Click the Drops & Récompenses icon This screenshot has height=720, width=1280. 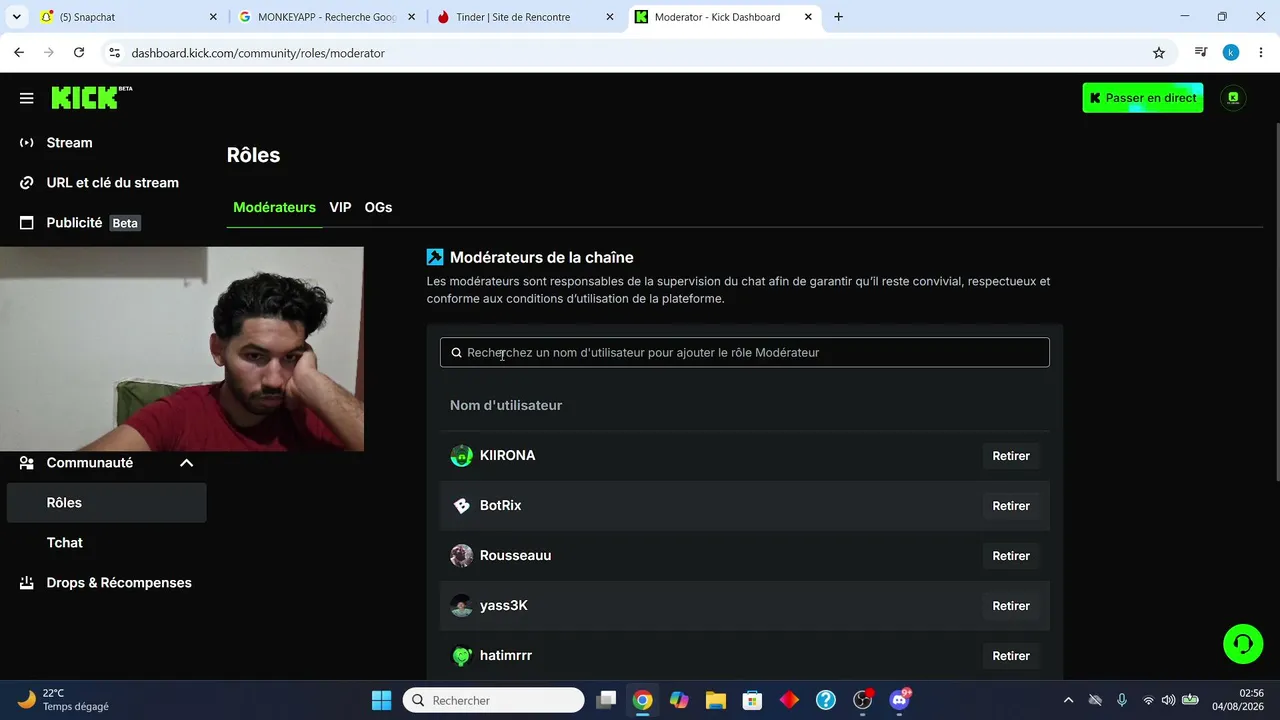(27, 583)
